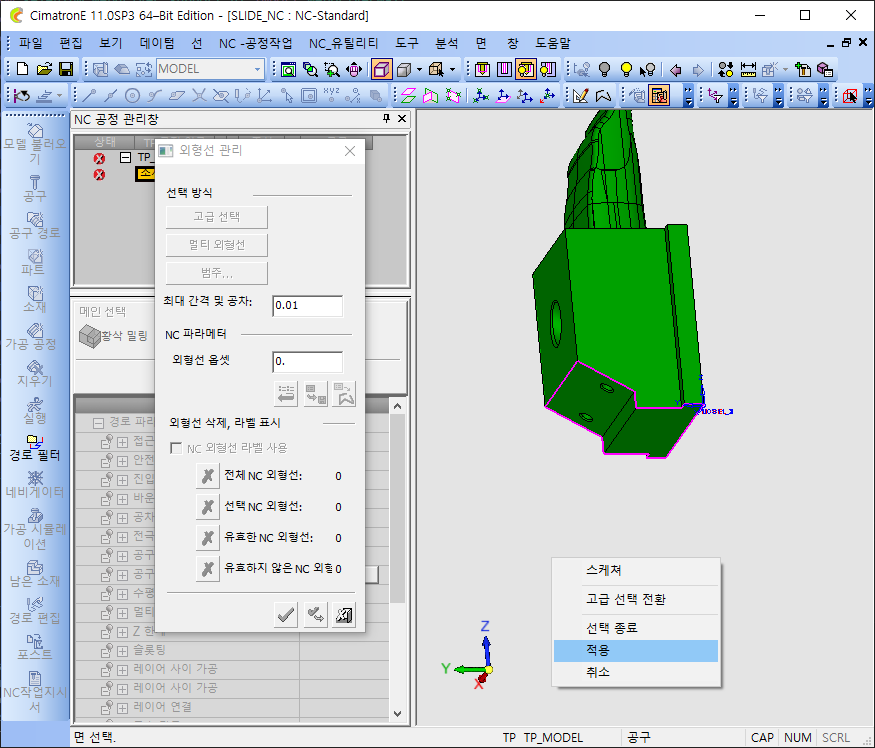Toggle the NC 외형선 라벨 사용 checkbox
875x748 pixels.
tap(176, 448)
